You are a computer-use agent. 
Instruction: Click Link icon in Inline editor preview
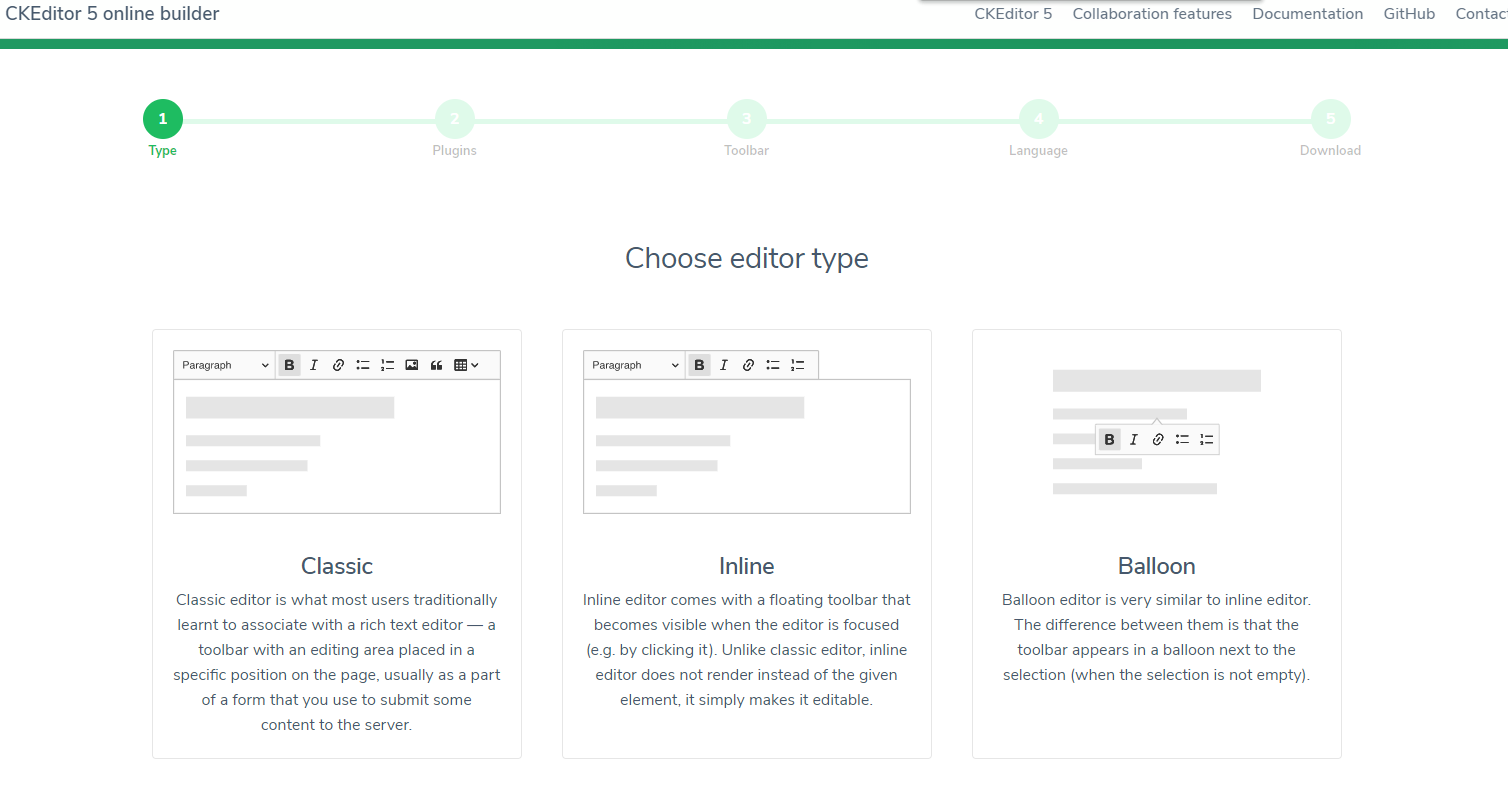coord(748,365)
